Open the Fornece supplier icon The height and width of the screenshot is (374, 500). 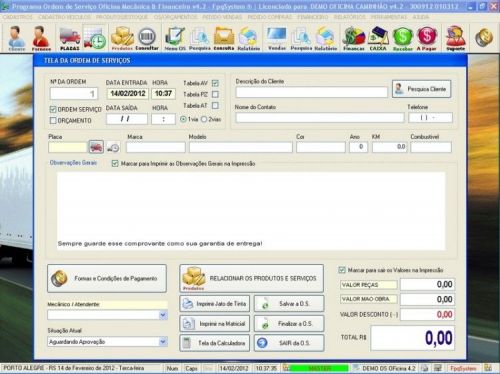(41, 38)
